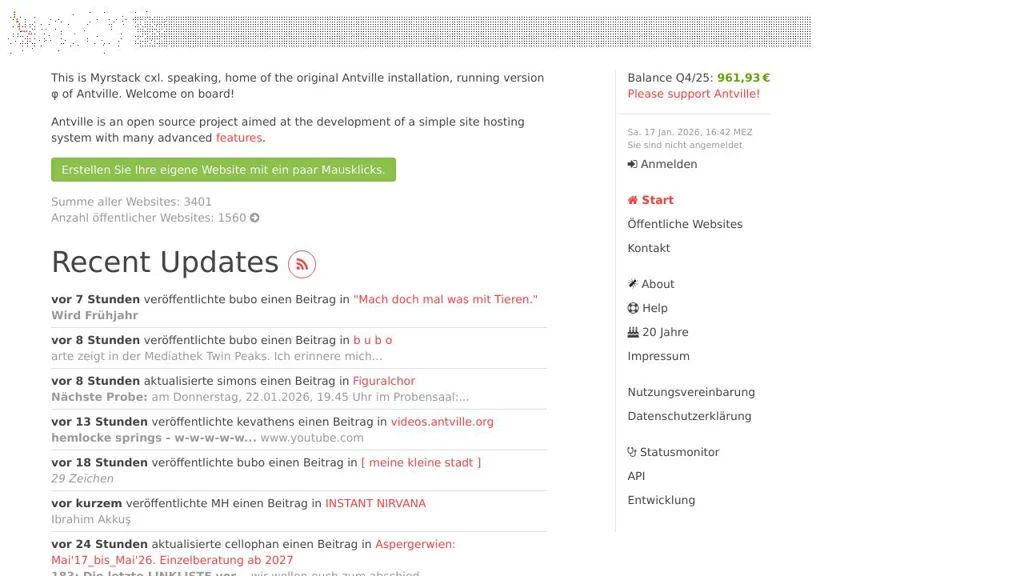
Task: Click the hemlocke springs post excerpt
Action: tap(208, 438)
